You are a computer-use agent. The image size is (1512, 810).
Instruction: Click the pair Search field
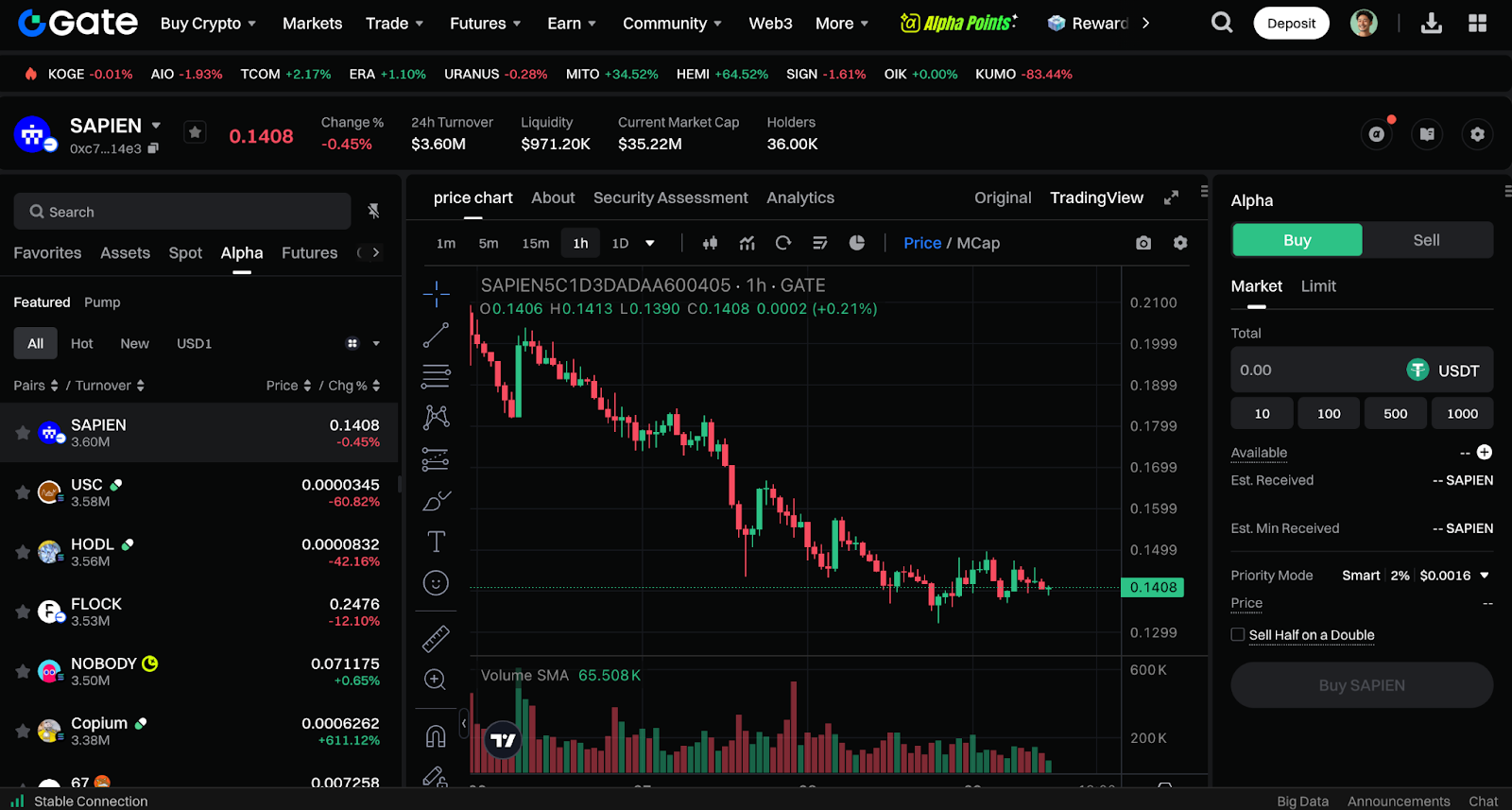pyautogui.click(x=182, y=212)
